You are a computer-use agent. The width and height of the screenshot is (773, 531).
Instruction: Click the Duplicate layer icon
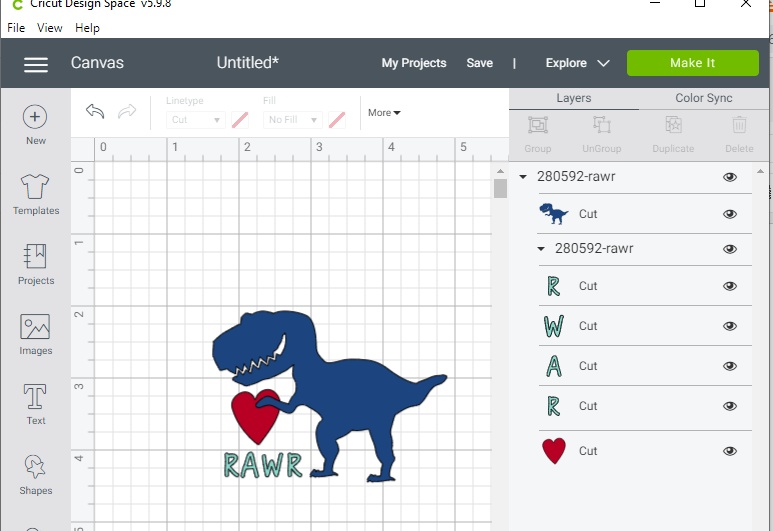[673, 125]
